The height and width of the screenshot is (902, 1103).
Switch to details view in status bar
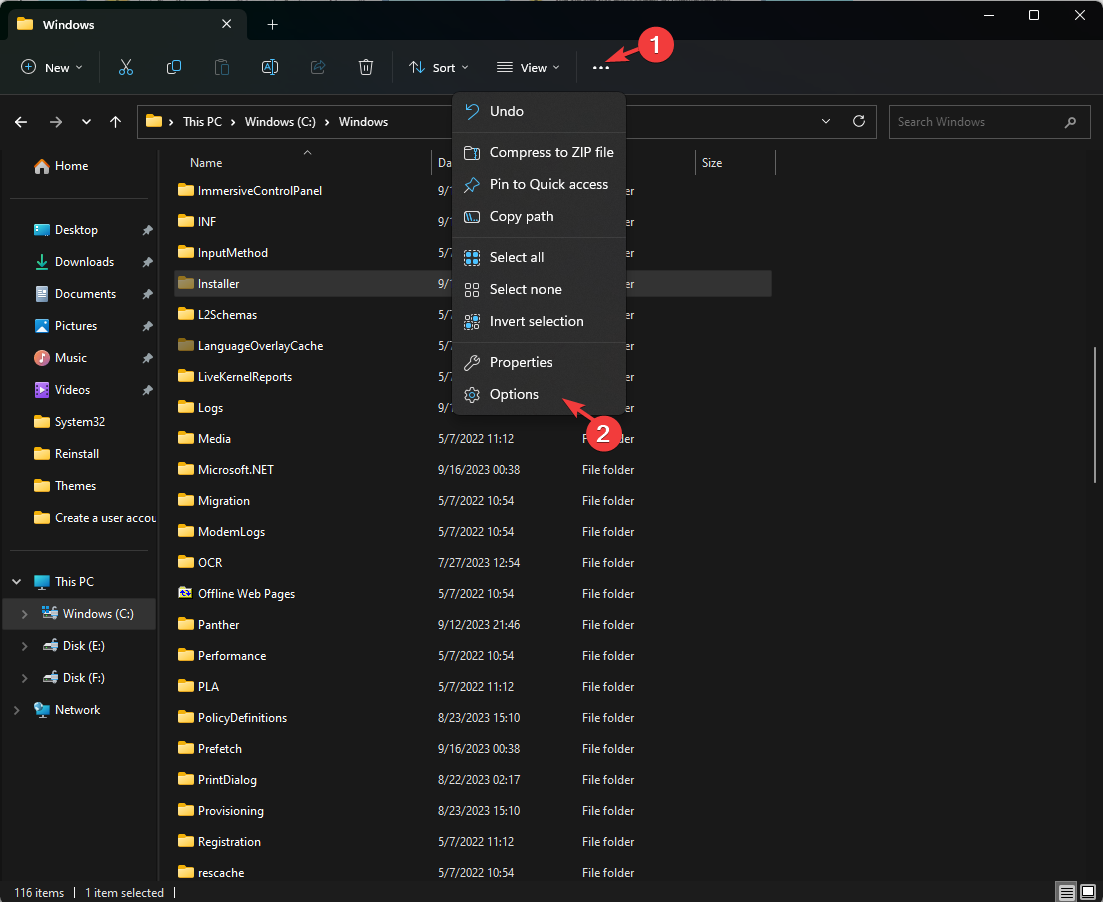[1067, 892]
